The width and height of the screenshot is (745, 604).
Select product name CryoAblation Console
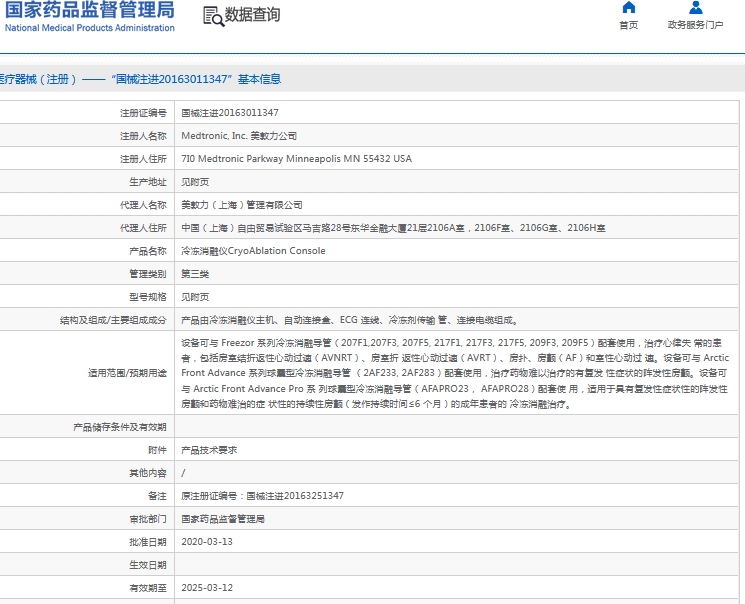click(x=253, y=250)
